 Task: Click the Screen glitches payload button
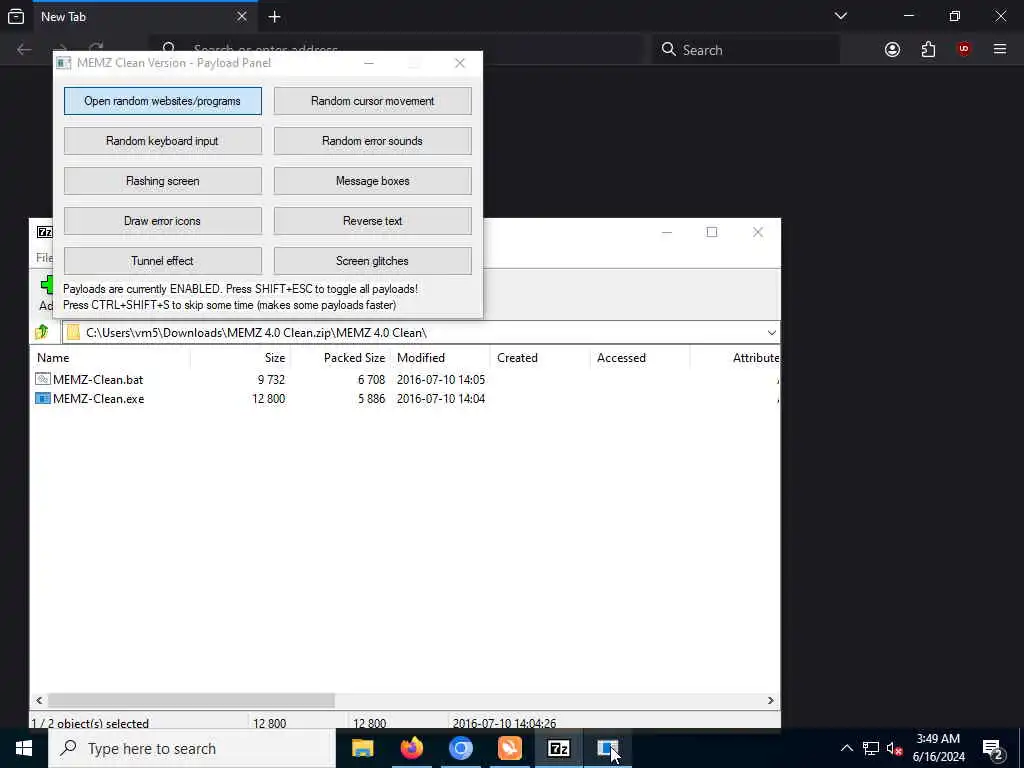click(372, 261)
